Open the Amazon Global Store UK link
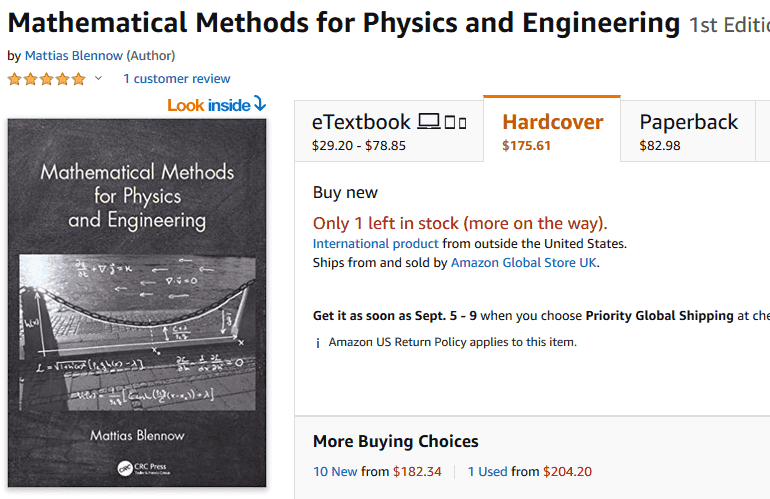The height and width of the screenshot is (499, 770). (x=524, y=263)
